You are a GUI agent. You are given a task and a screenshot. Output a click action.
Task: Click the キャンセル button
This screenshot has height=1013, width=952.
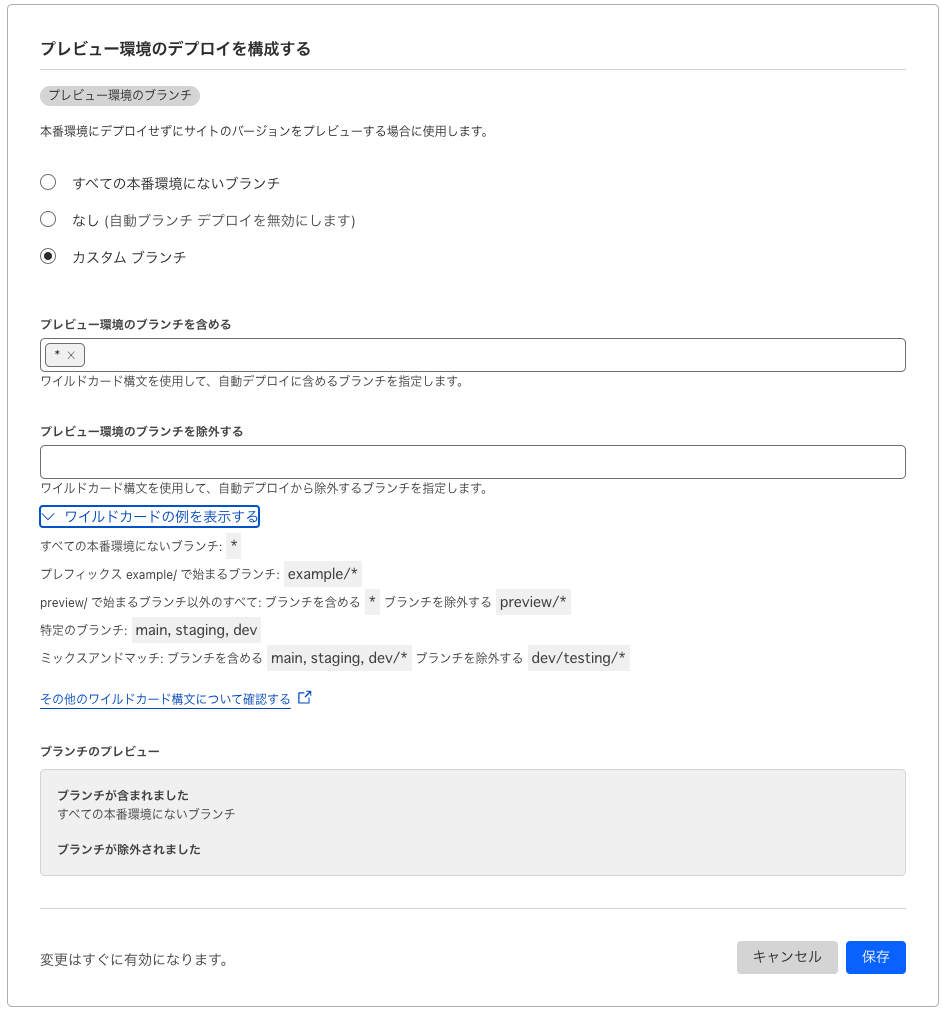(x=787, y=957)
